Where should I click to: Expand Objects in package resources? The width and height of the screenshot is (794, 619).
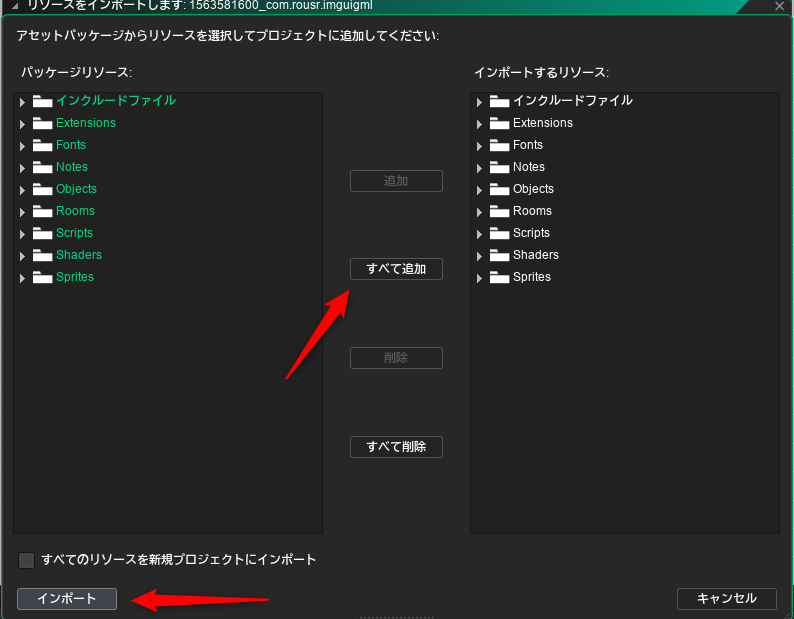click(22, 190)
